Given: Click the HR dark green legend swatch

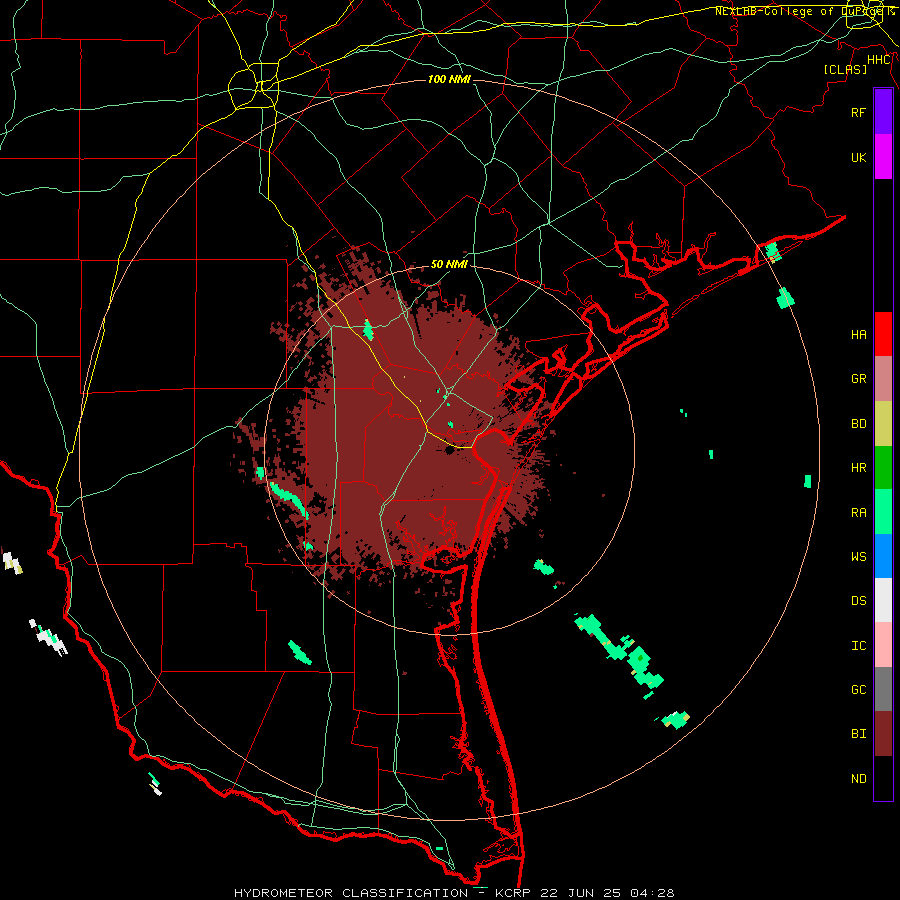Looking at the screenshot, I should pos(883,468).
